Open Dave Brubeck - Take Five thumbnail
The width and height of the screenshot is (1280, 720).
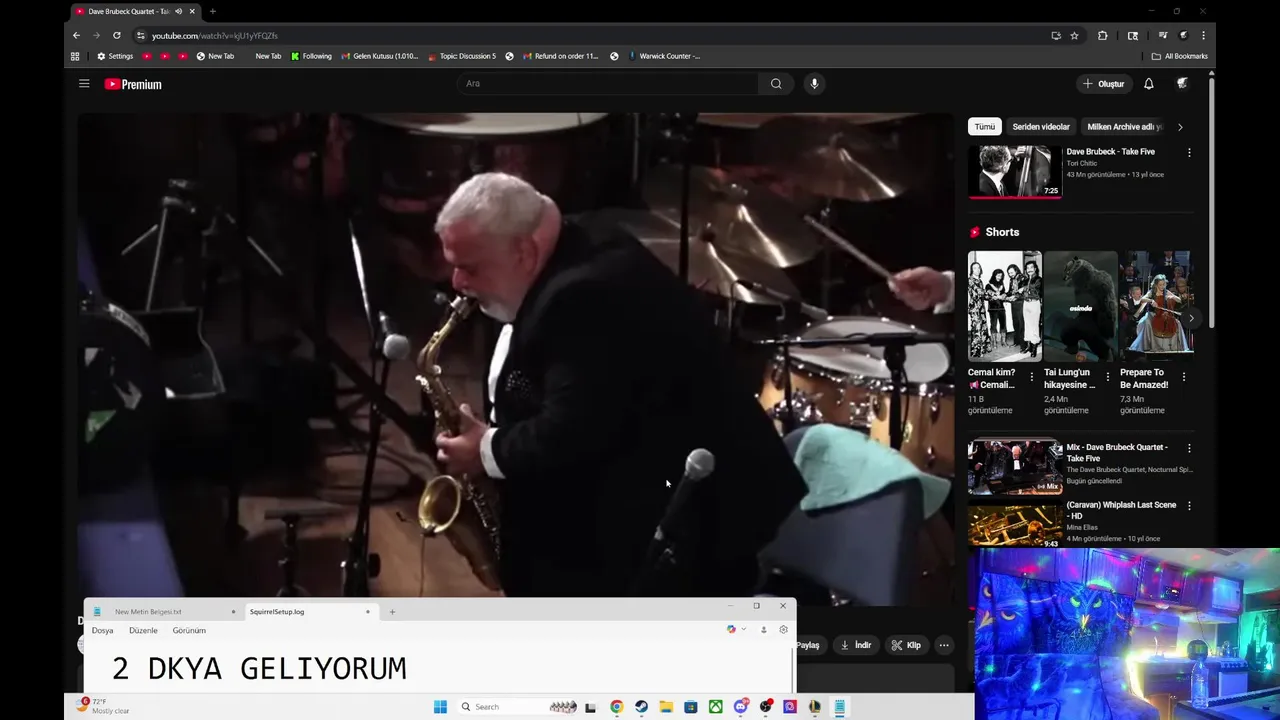pos(1014,171)
